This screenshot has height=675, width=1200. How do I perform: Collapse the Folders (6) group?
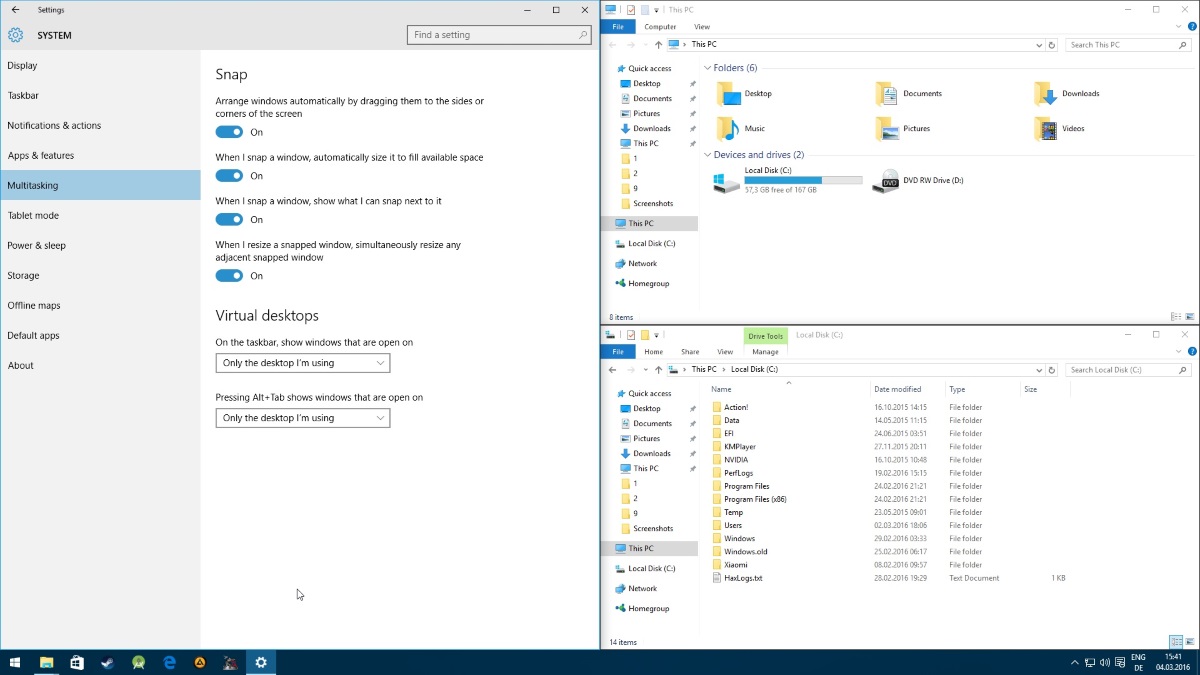(x=707, y=68)
